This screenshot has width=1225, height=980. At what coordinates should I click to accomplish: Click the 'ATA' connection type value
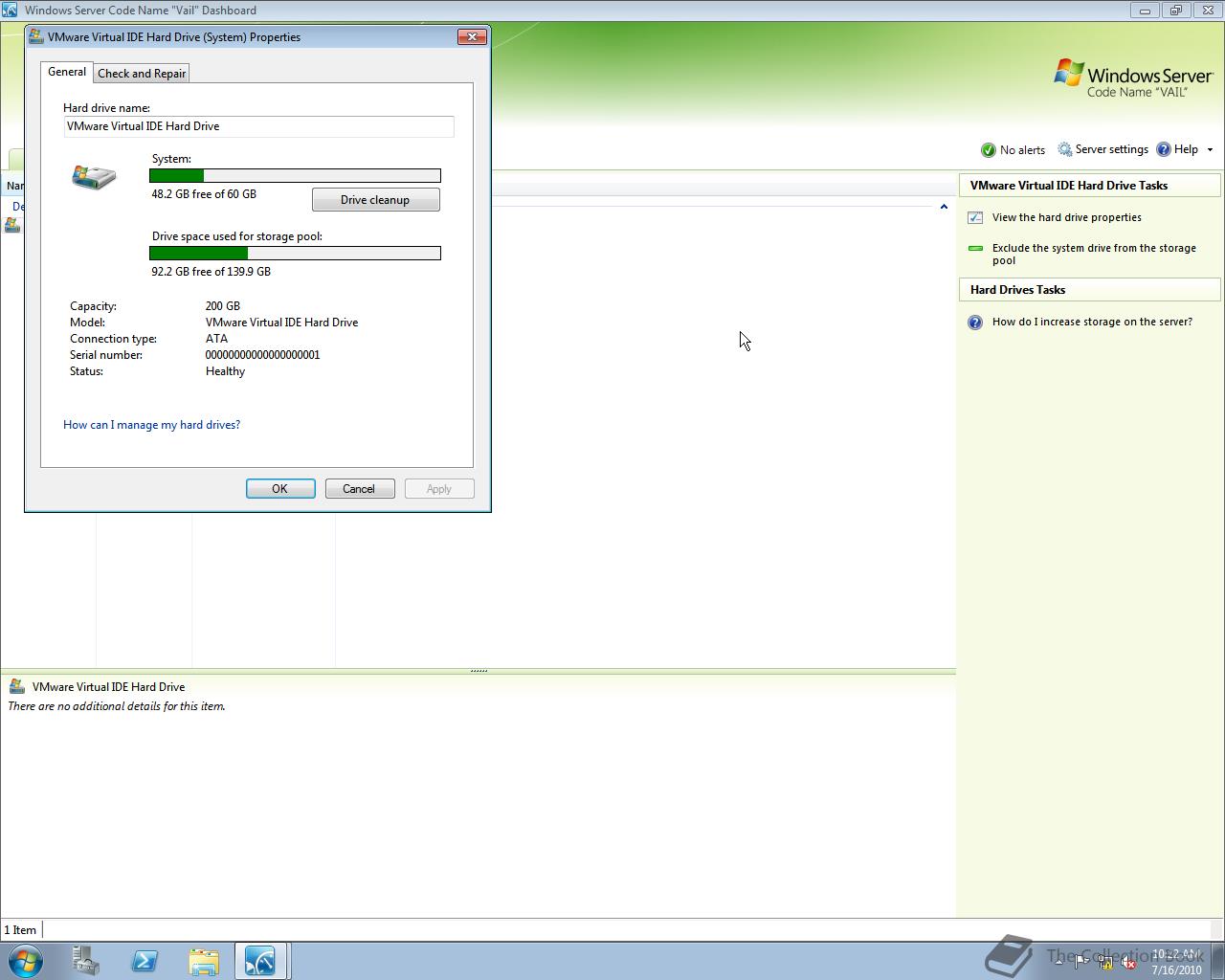[216, 339]
